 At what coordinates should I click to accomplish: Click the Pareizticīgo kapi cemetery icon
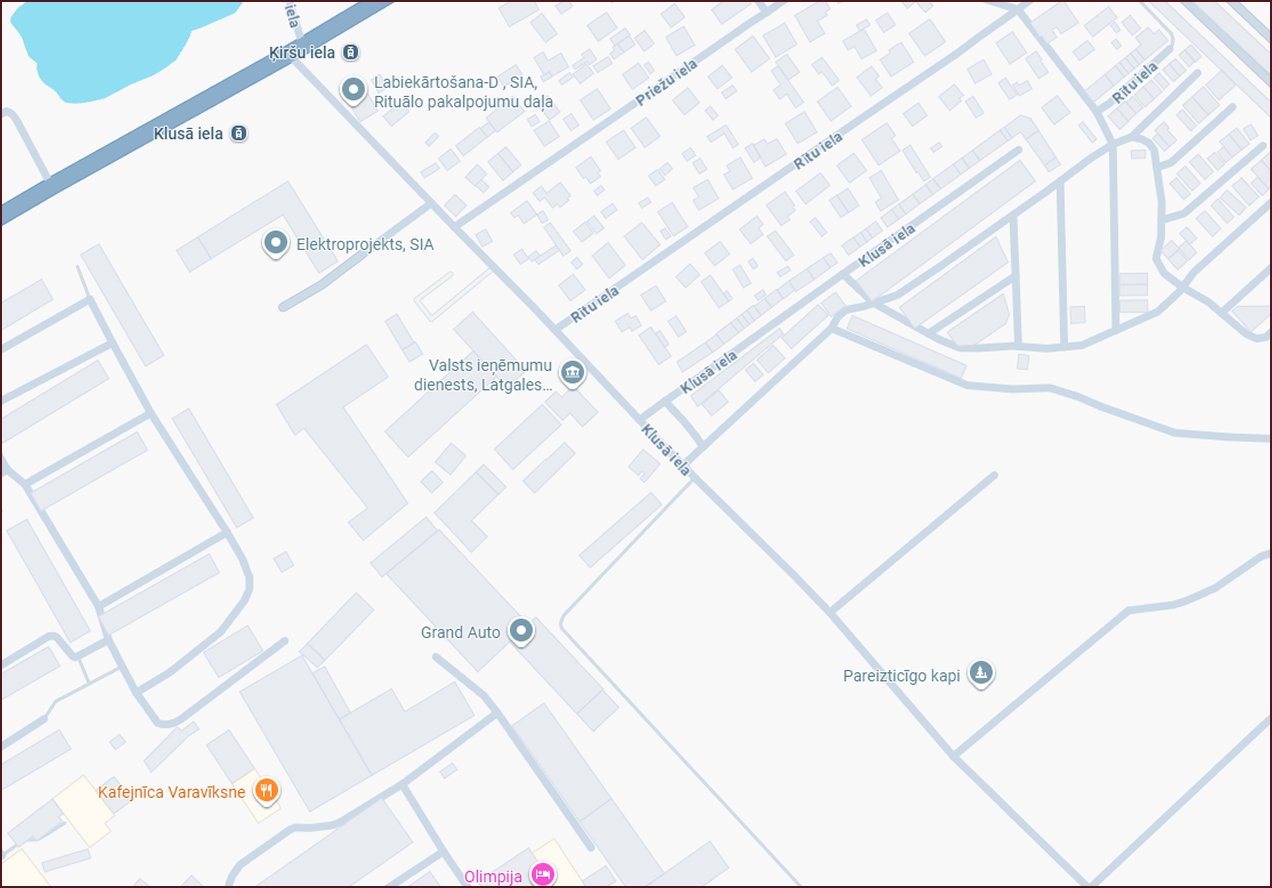(x=983, y=674)
